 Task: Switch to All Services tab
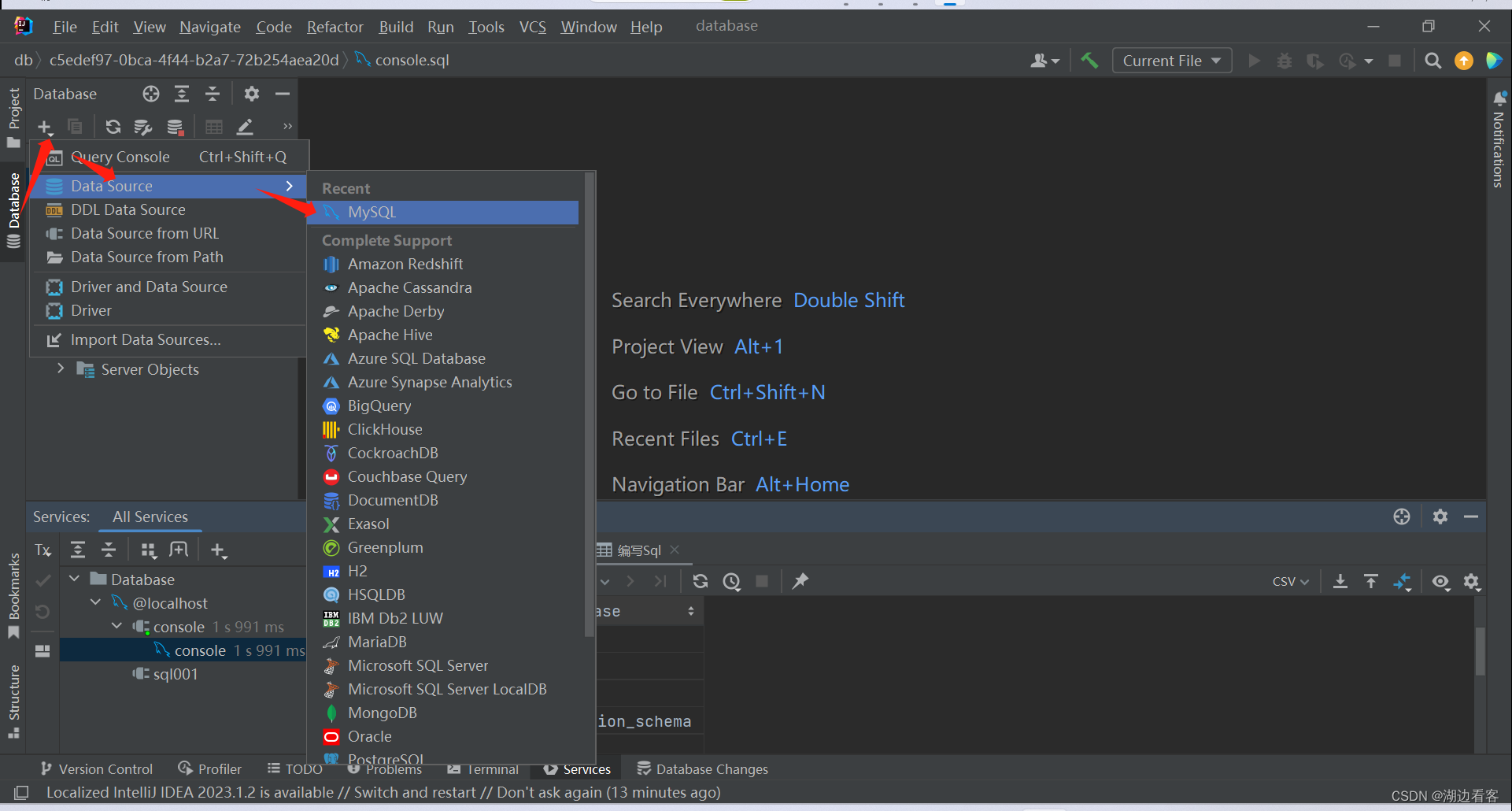[x=150, y=517]
